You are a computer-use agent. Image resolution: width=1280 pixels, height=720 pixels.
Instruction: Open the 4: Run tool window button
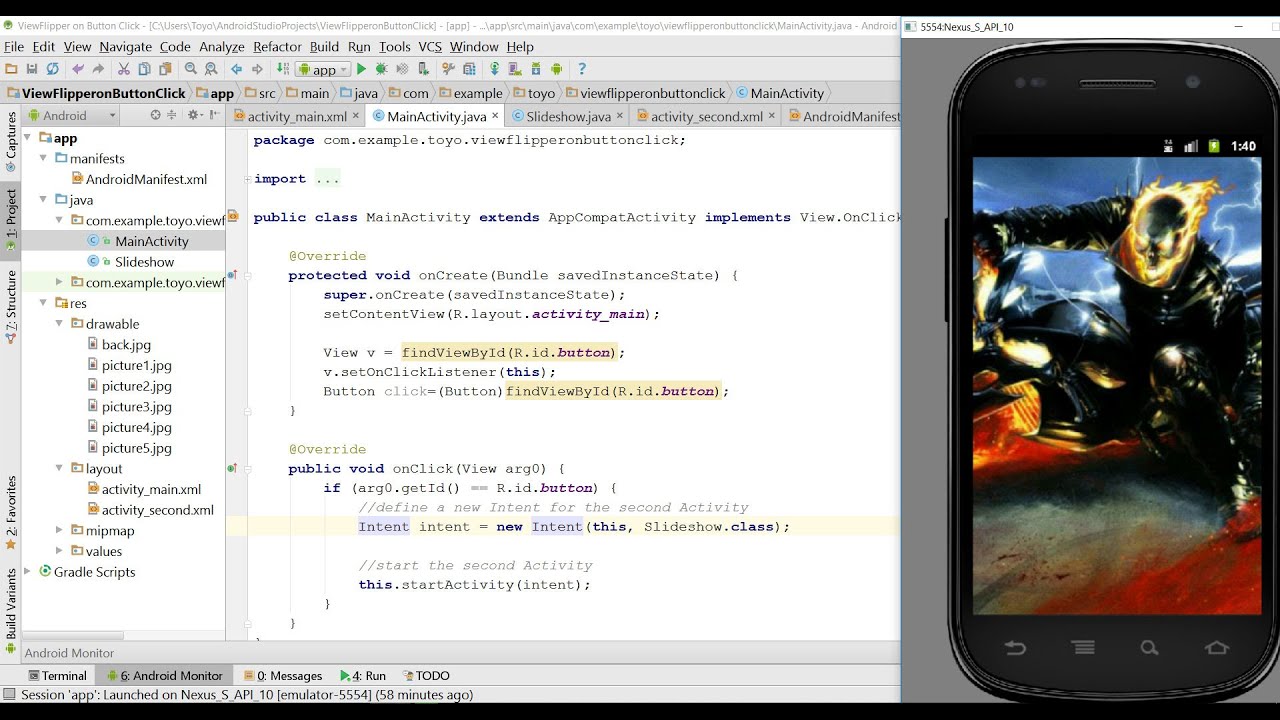coord(363,676)
